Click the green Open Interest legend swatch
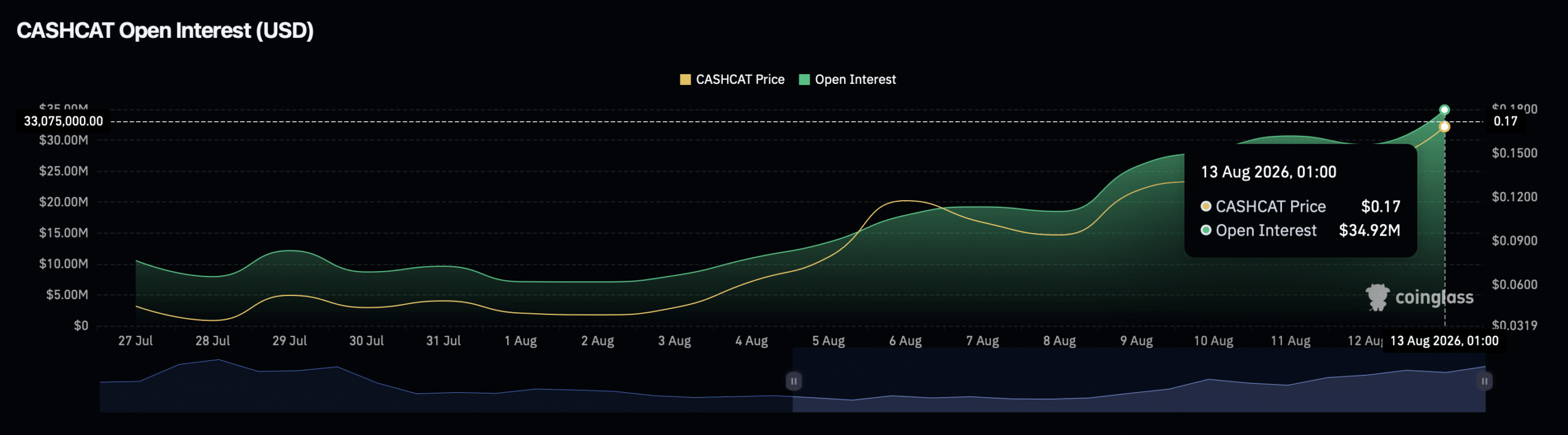Screen dimensions: 1568x435 pos(805,80)
